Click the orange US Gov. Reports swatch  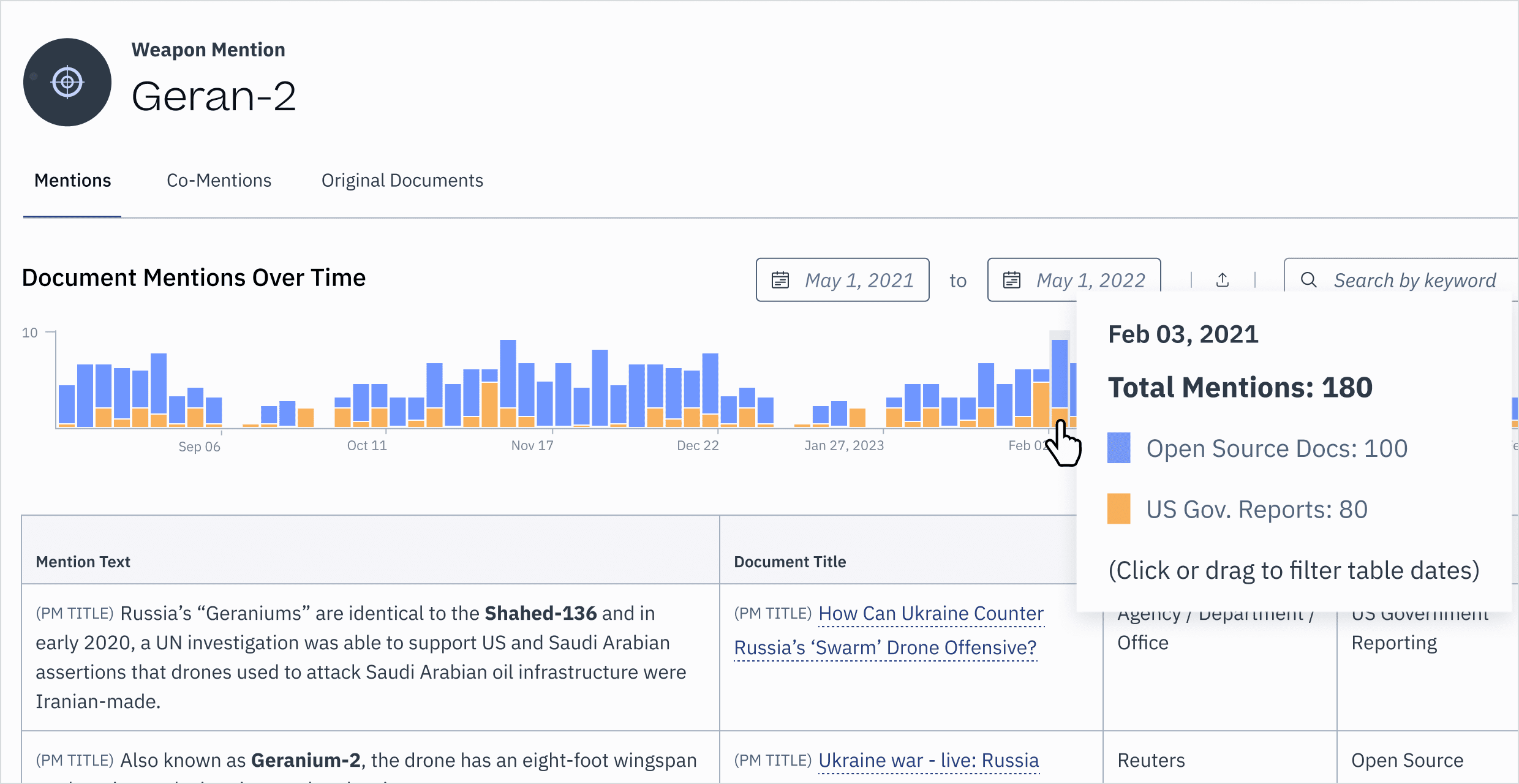click(x=1118, y=509)
